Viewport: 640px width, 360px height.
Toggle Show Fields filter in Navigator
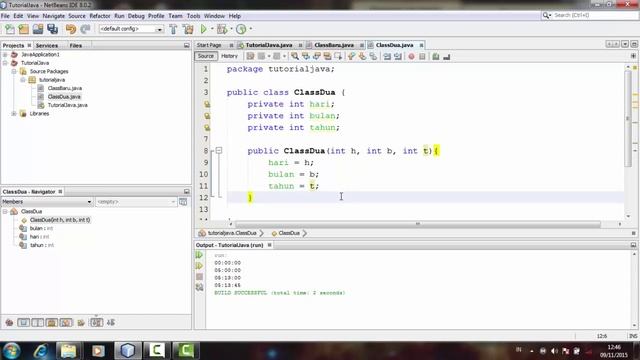24,322
